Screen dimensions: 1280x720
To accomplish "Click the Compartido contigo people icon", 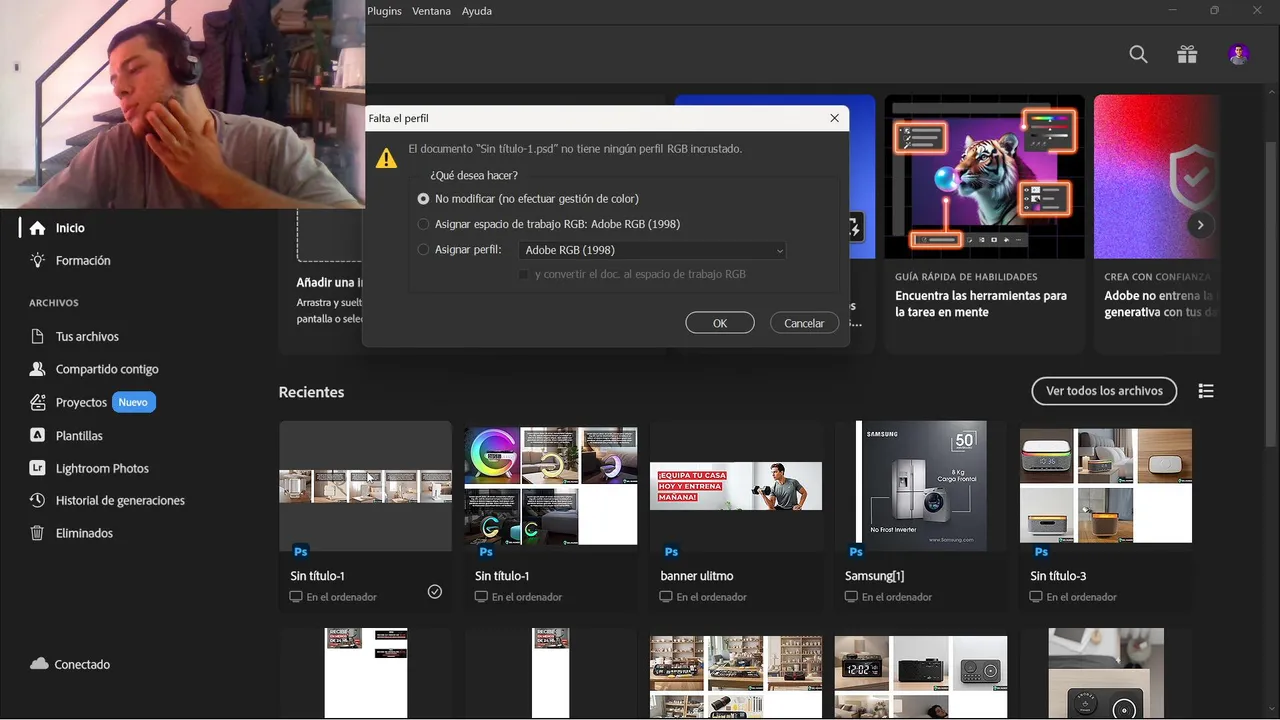I will [x=38, y=369].
